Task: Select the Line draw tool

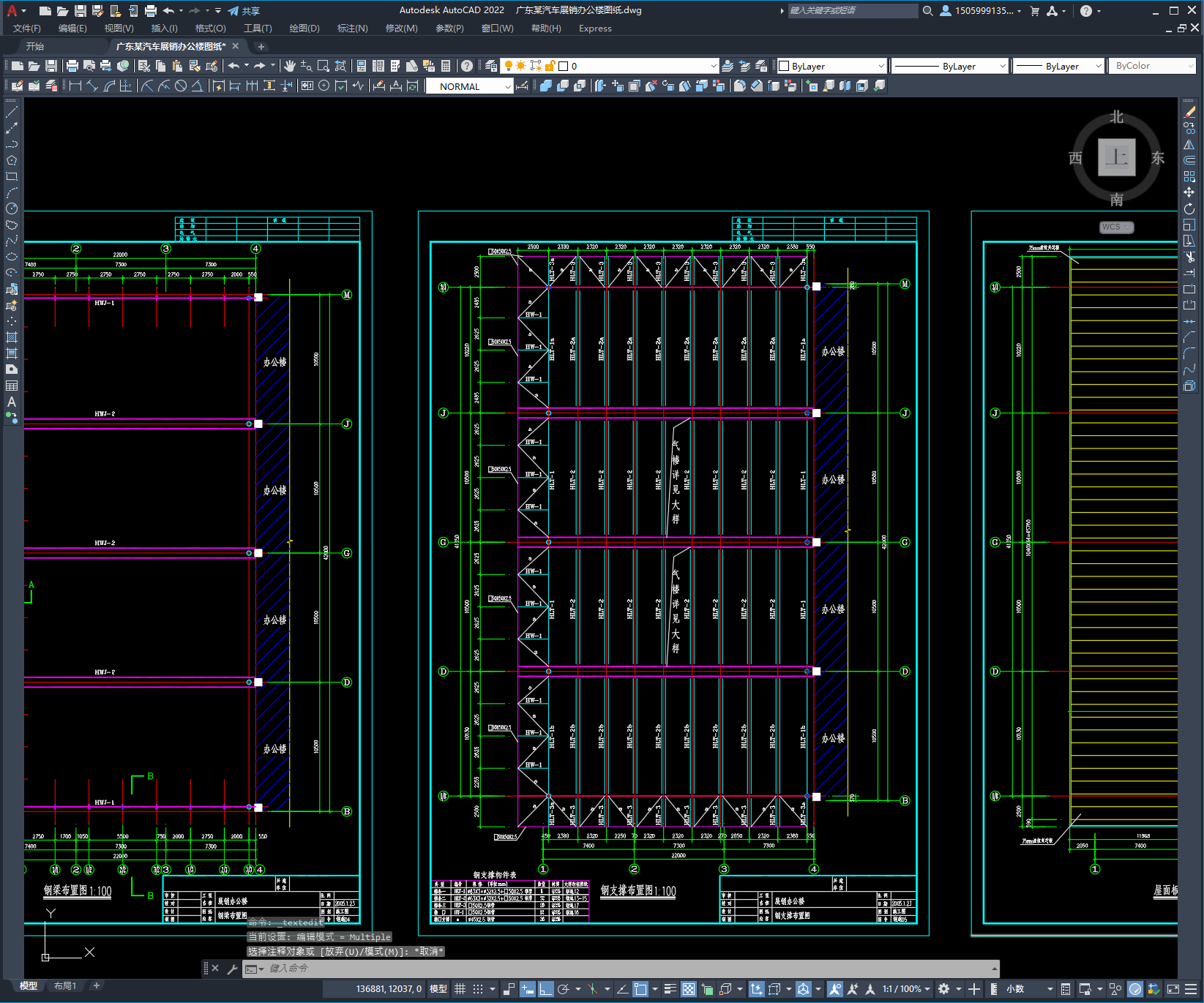Action: 12,112
